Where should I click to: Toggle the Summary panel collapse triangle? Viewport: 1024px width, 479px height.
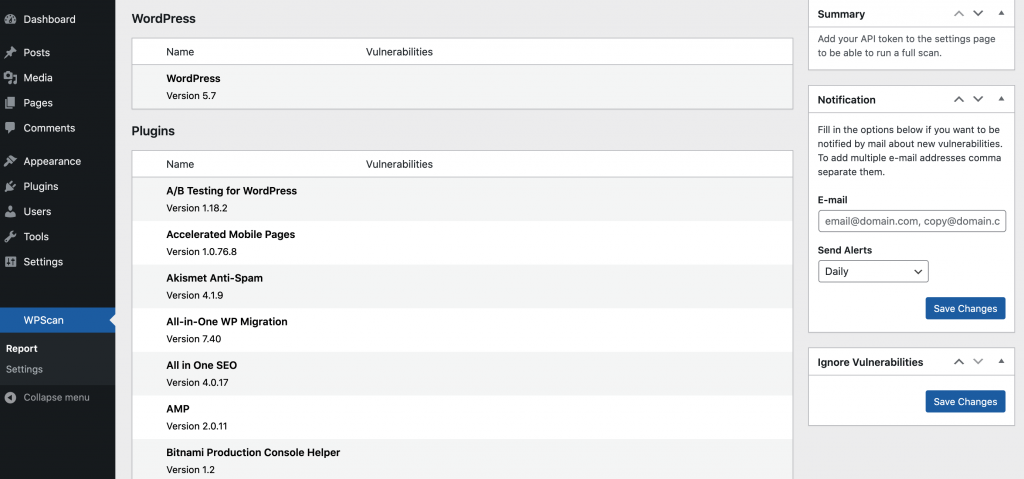(x=1001, y=14)
